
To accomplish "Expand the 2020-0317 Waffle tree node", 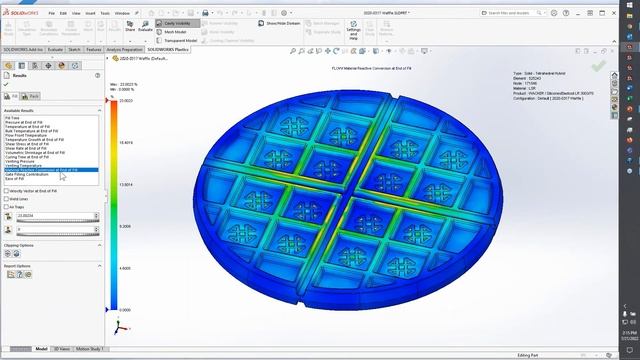I will [108, 58].
